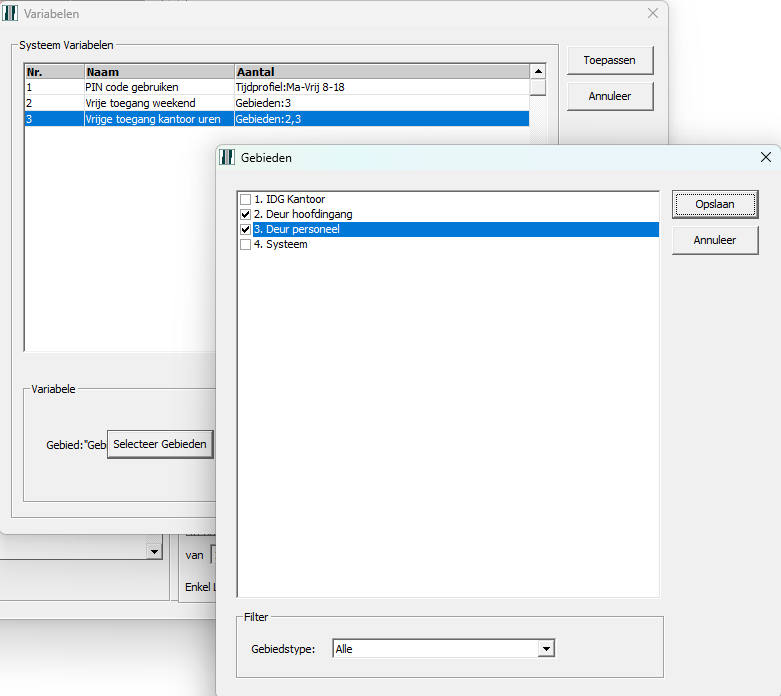Click the Toepassen button
This screenshot has width=781, height=696.
coord(610,61)
